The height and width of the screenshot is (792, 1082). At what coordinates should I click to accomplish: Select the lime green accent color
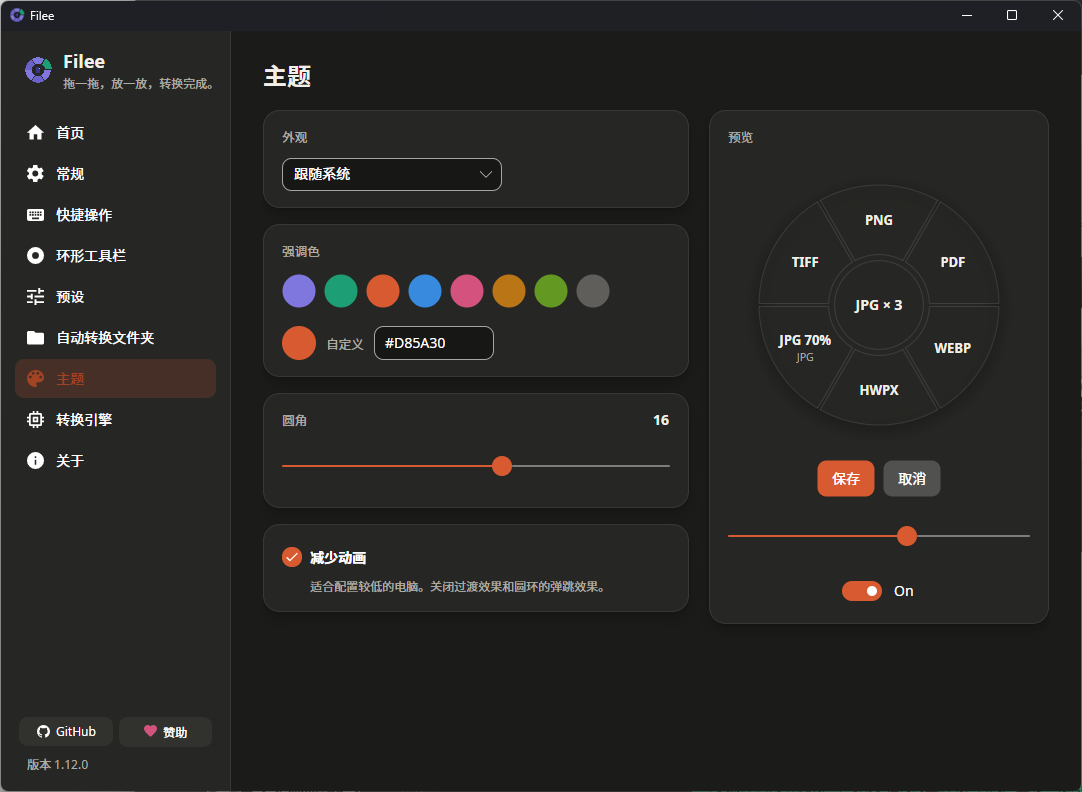tap(551, 290)
